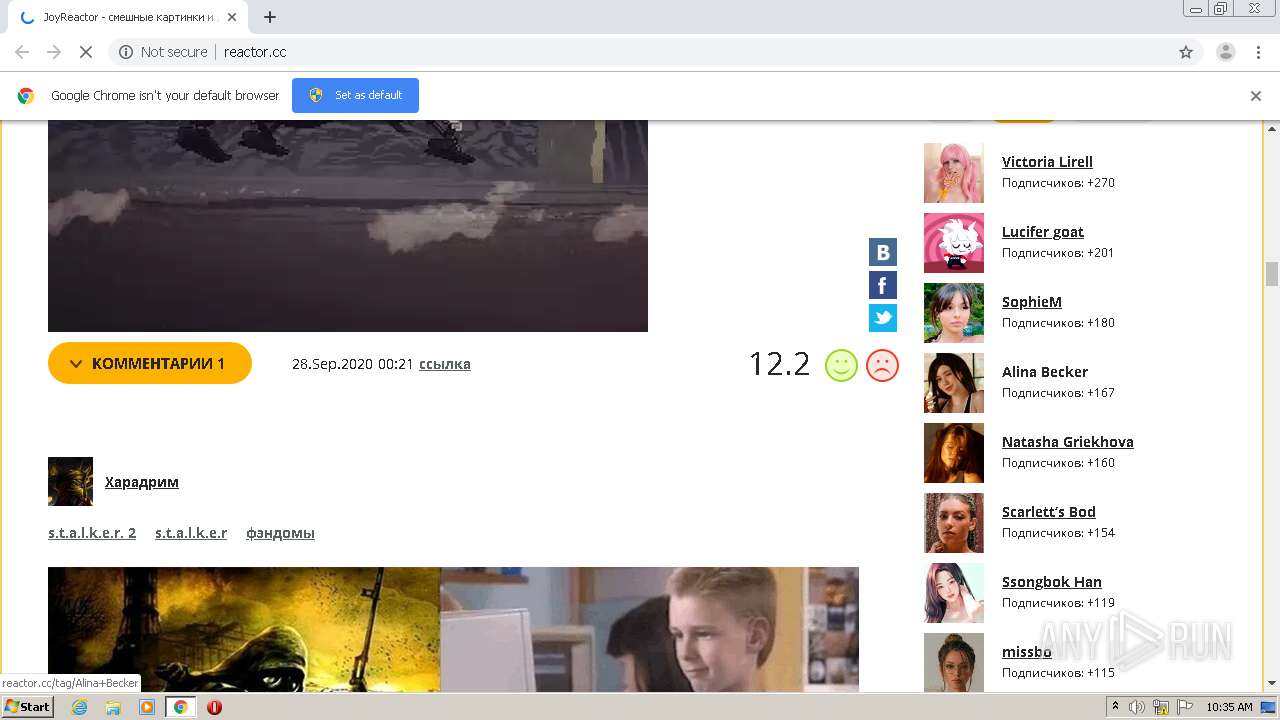Go back in browser history

tap(22, 52)
